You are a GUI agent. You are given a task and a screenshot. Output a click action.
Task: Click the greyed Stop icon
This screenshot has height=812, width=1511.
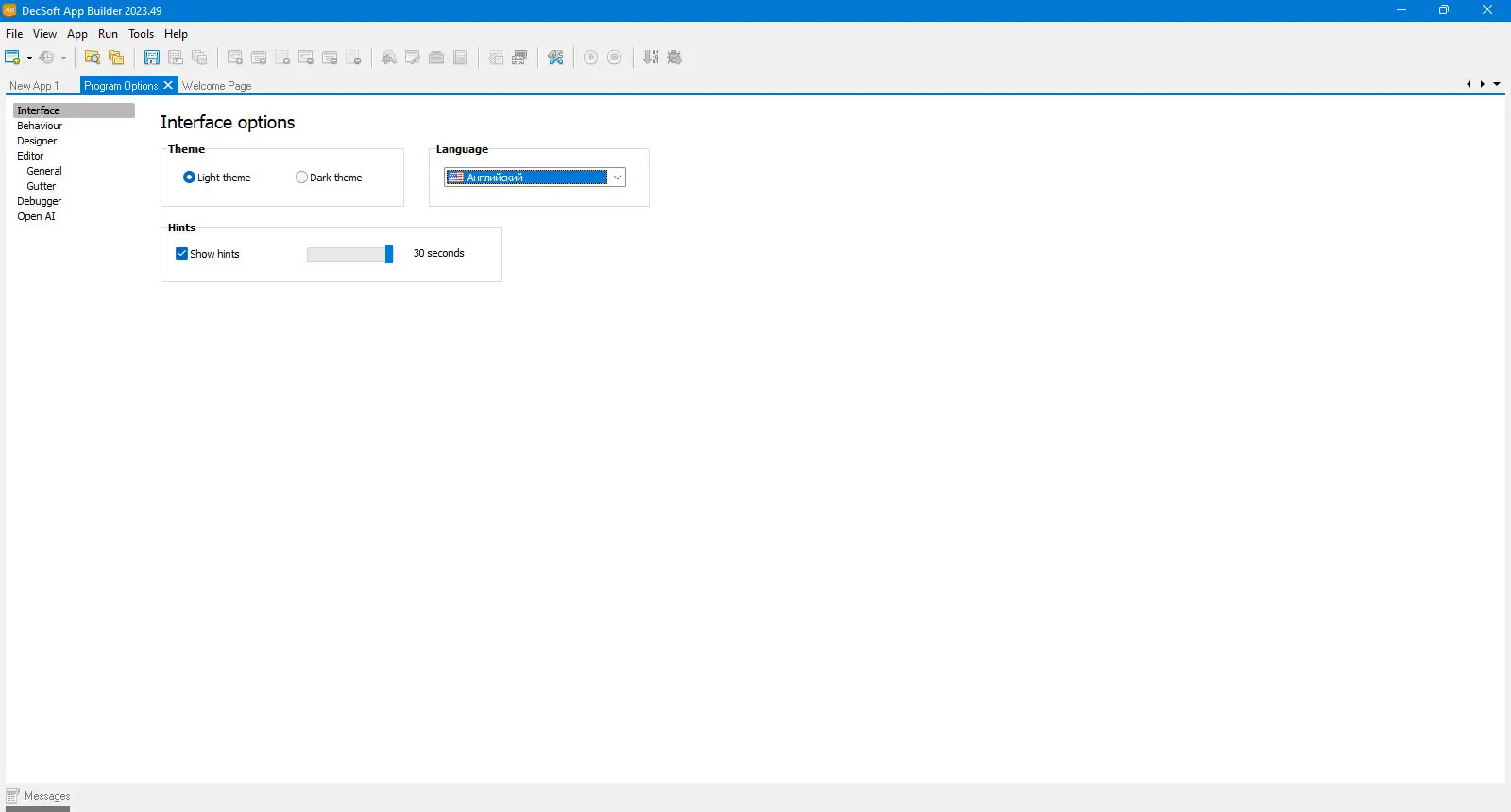615,58
